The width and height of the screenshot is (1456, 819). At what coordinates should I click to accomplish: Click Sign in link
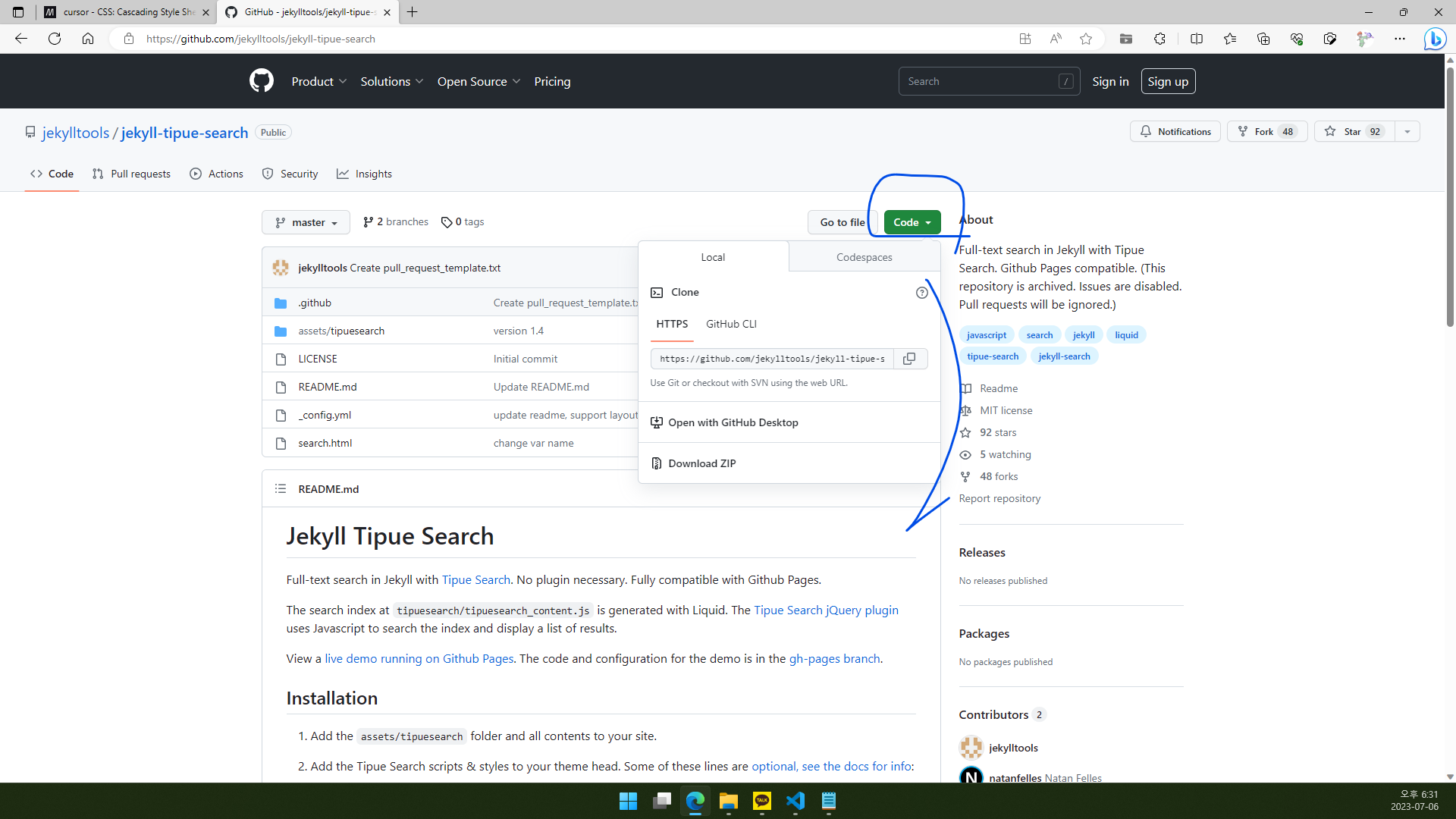point(1110,81)
